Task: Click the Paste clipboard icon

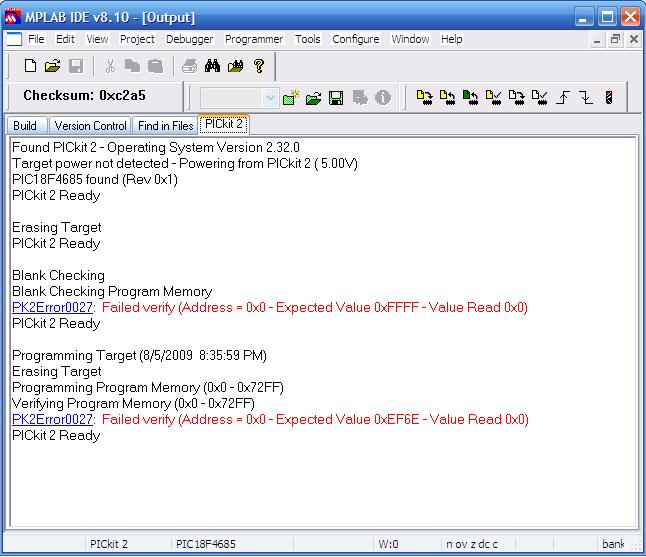Action: point(155,66)
